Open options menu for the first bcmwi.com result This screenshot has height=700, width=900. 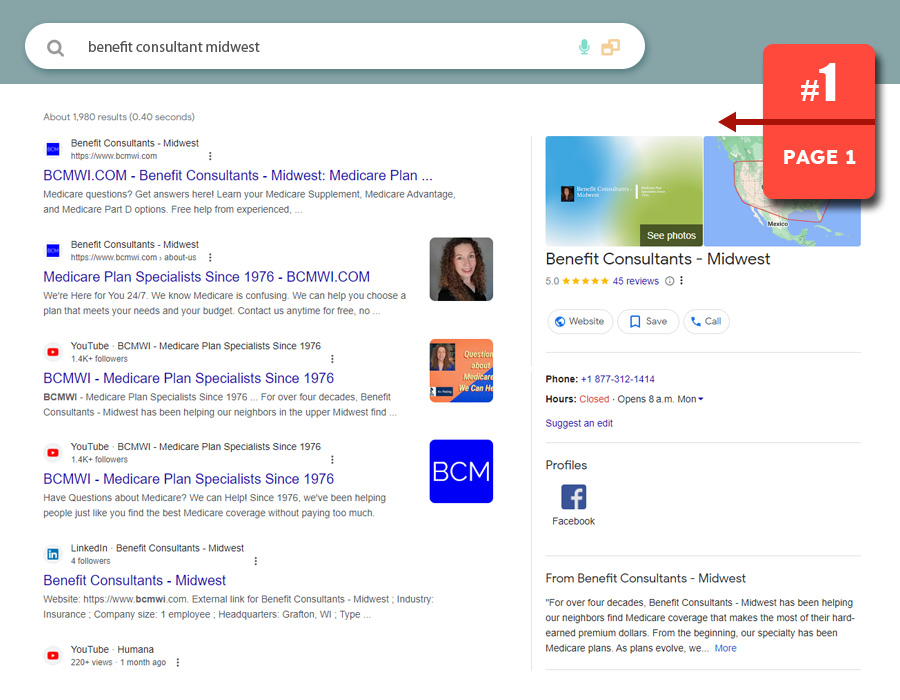210,156
